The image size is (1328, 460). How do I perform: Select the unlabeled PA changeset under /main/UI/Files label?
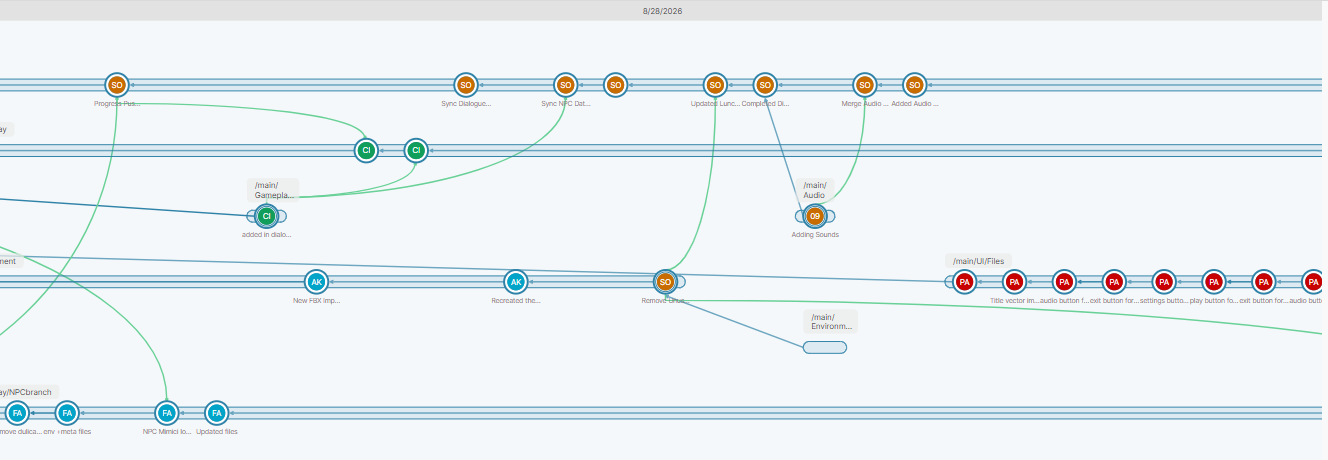pyautogui.click(x=964, y=282)
